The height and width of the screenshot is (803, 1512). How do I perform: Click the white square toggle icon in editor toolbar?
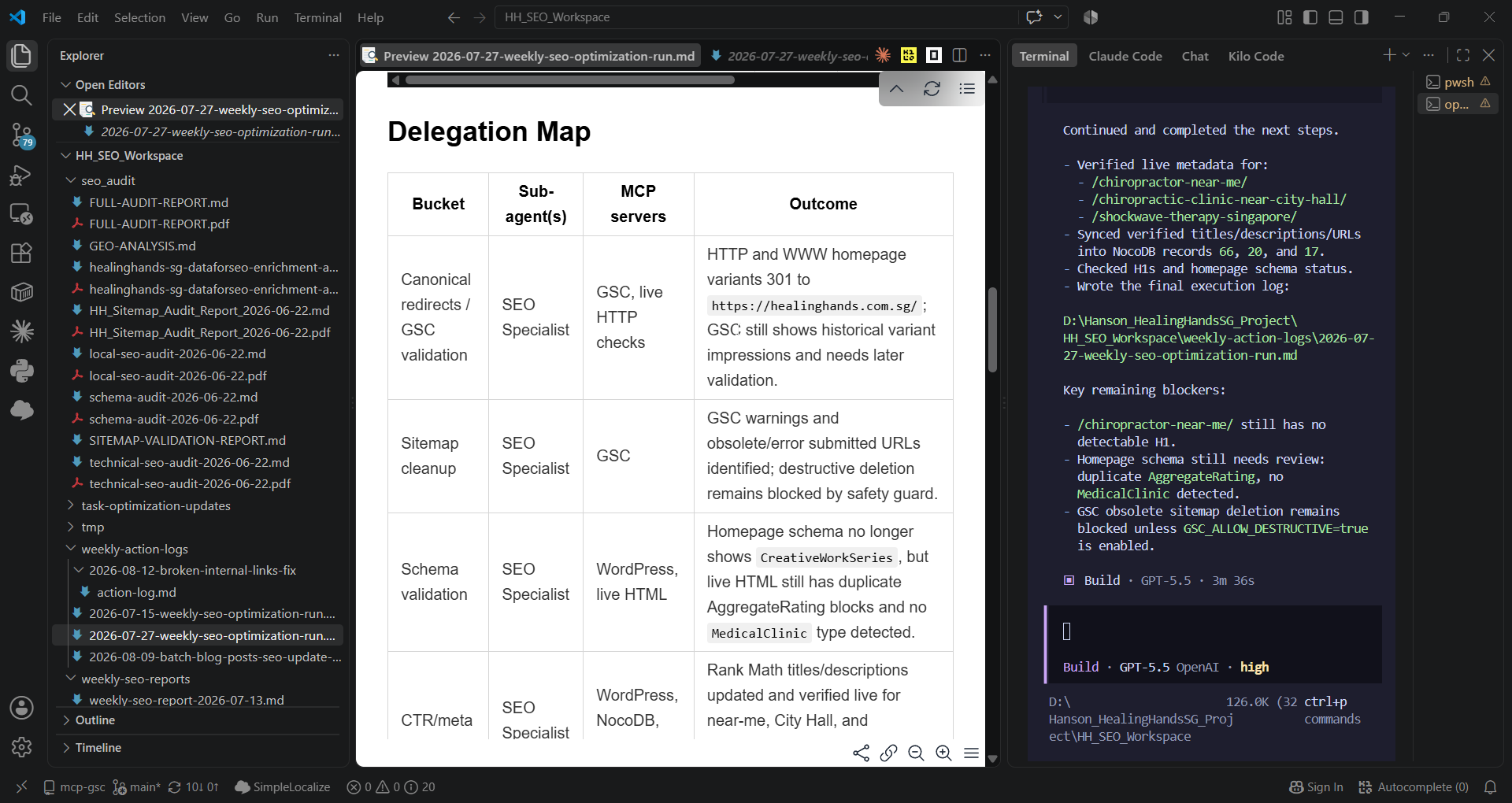[x=934, y=55]
